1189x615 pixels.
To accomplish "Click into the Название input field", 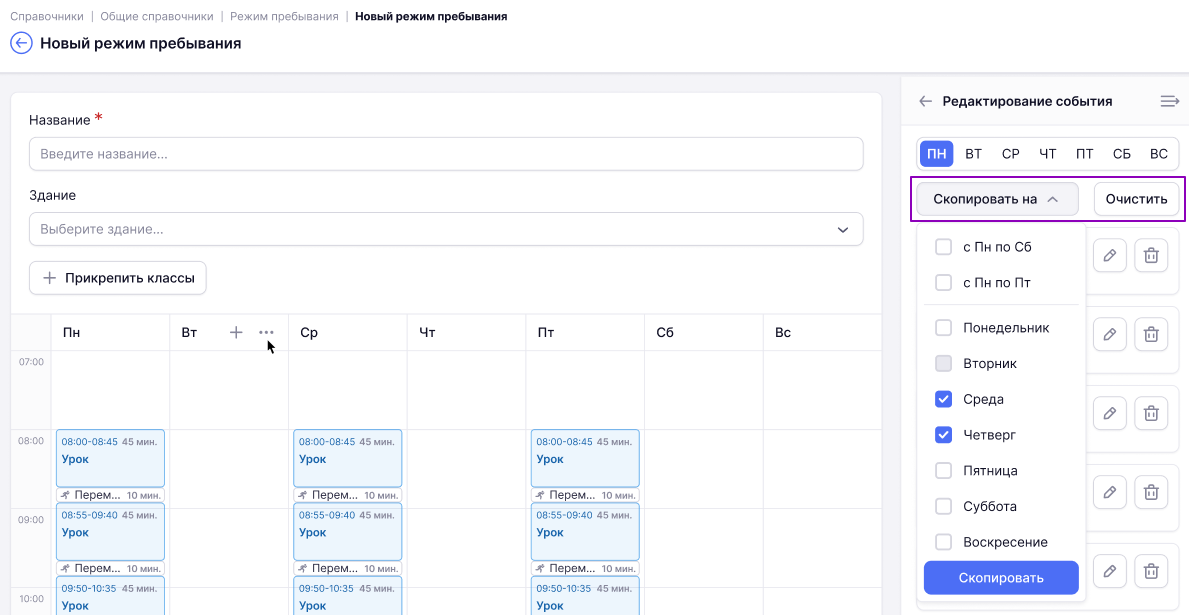I will (446, 154).
